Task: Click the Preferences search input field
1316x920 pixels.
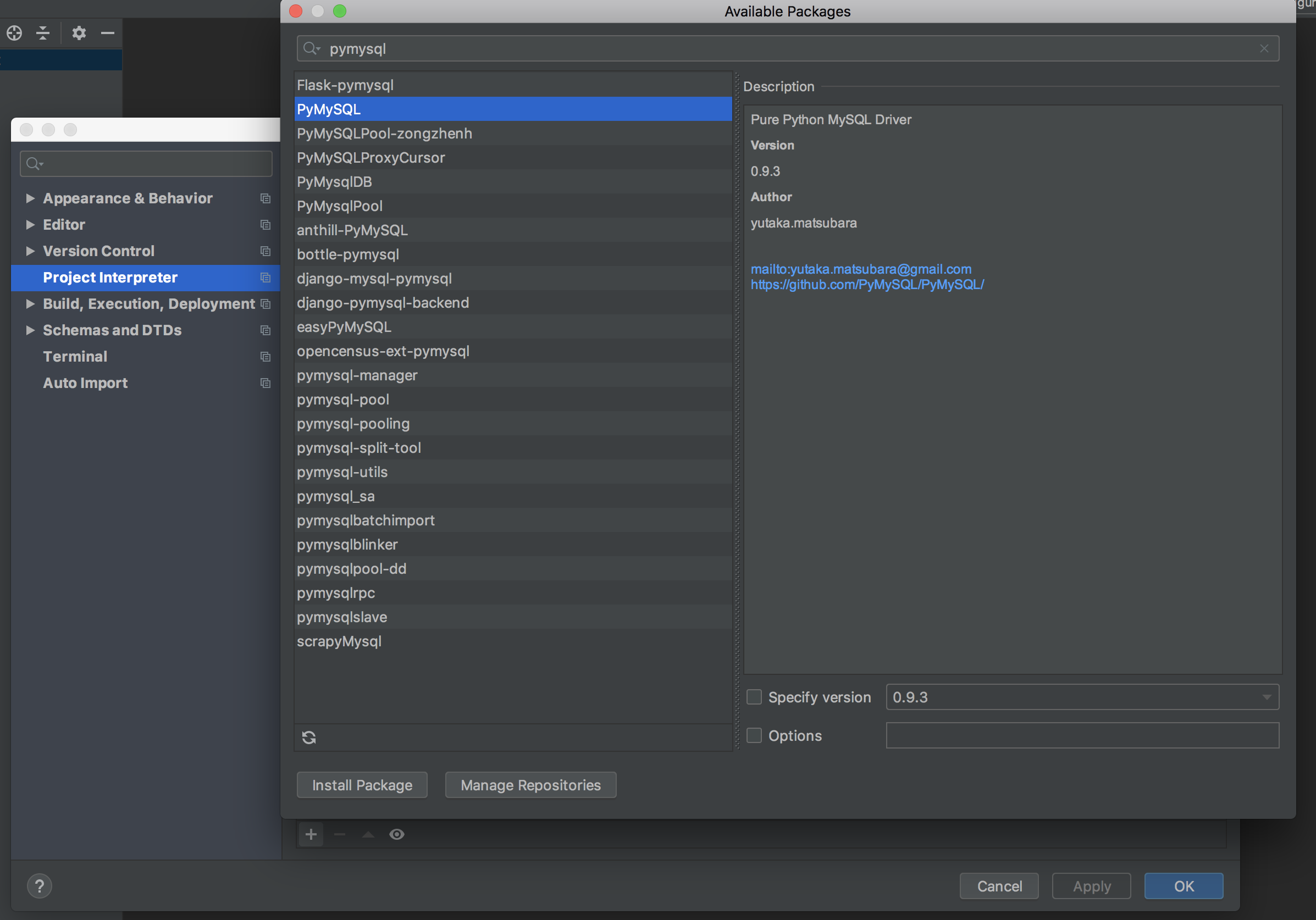Action: coord(146,164)
